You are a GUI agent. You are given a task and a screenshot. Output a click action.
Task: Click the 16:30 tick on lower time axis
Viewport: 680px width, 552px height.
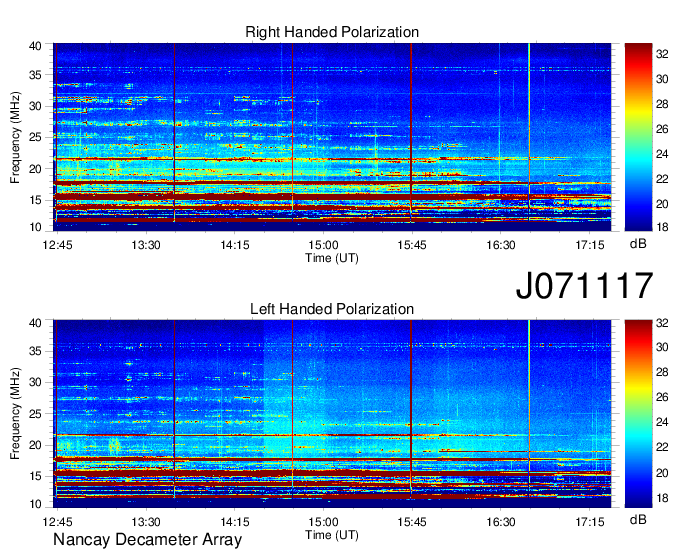[x=500, y=522]
